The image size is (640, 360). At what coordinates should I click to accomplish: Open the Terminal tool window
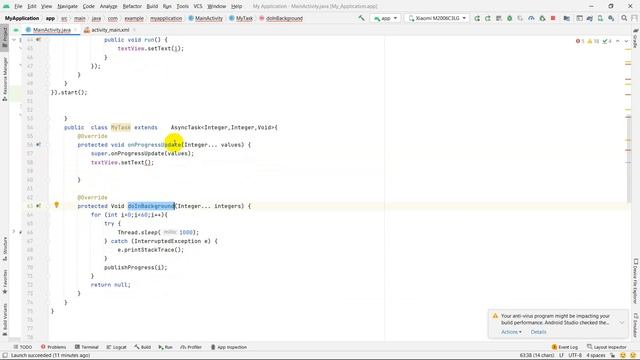(87, 347)
